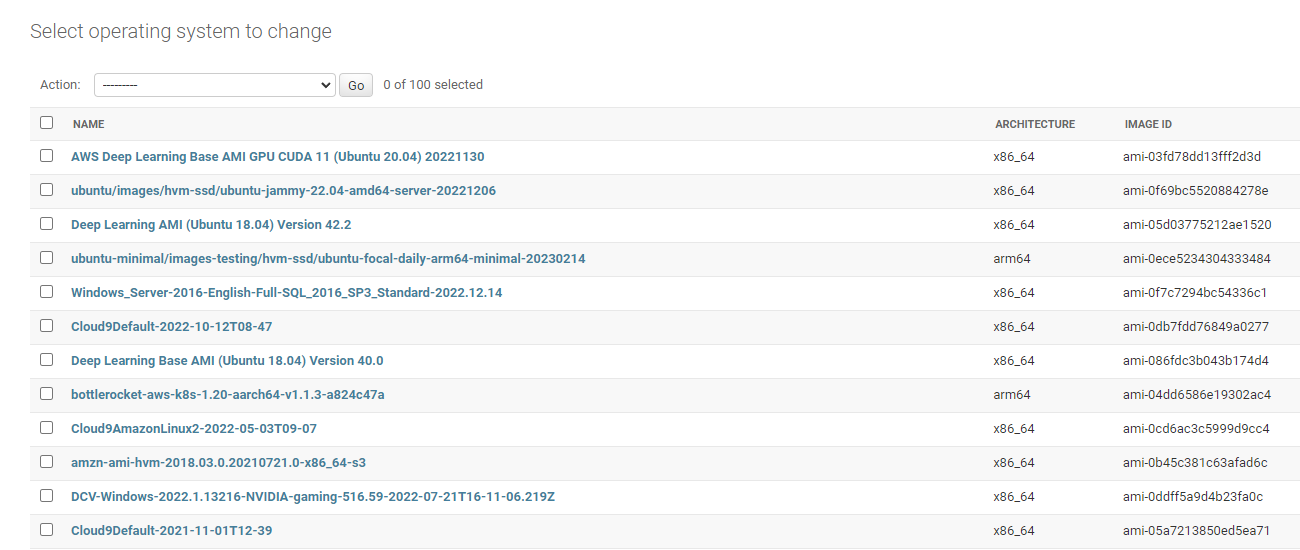The image size is (1300, 550).
Task: Open Cloud9Default-2022-10-12T08-47 link
Action: (171, 327)
